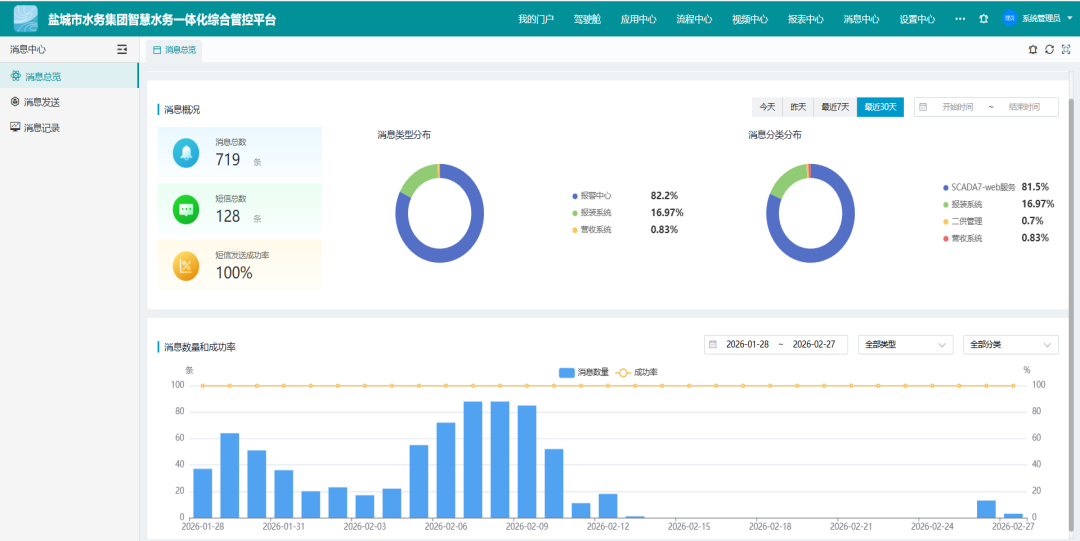
Task: Collapse the 消息中心 sidebar menu icon
Action: click(x=122, y=49)
